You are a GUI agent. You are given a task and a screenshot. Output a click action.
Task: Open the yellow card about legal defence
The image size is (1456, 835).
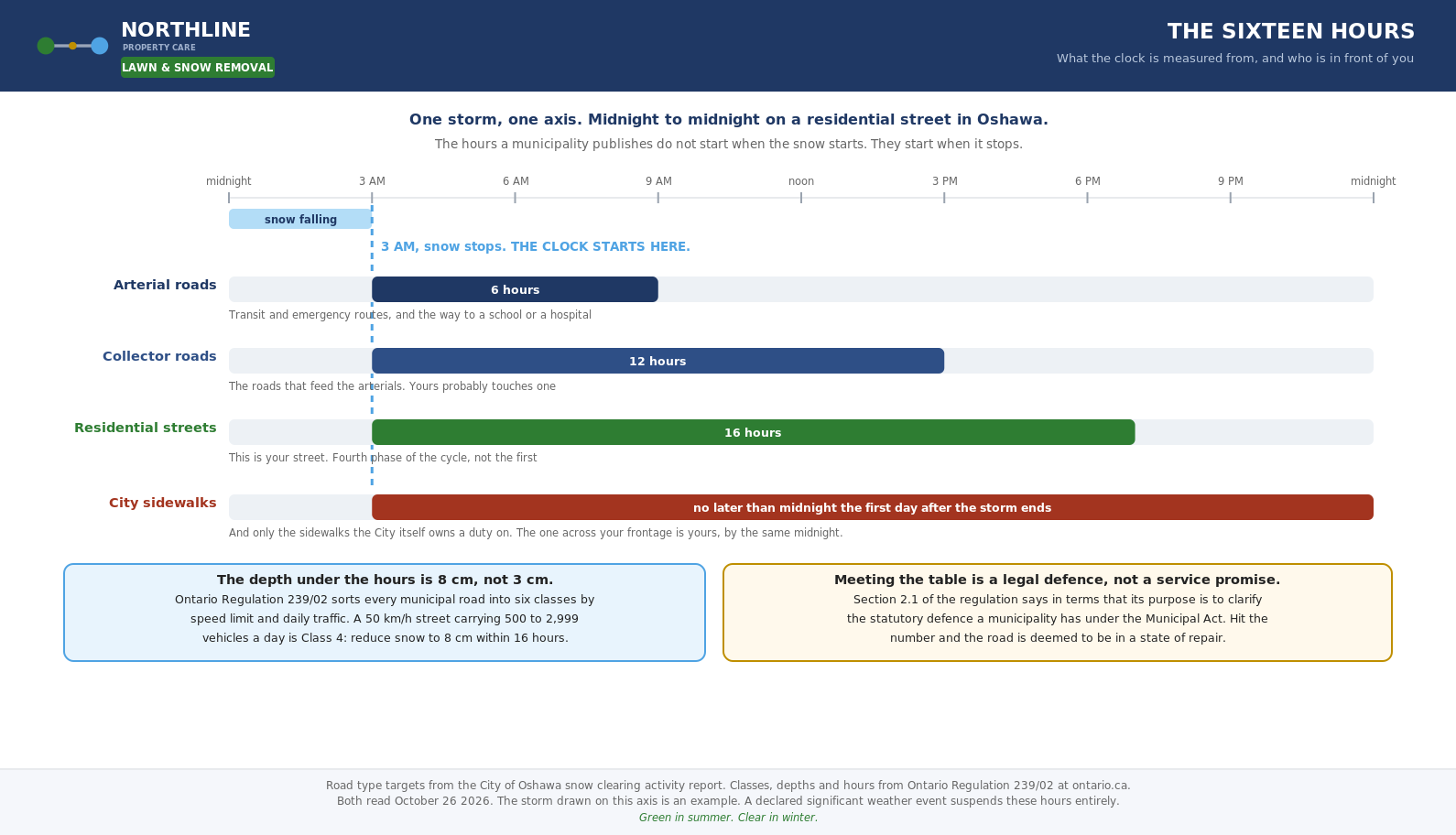[x=1058, y=613]
